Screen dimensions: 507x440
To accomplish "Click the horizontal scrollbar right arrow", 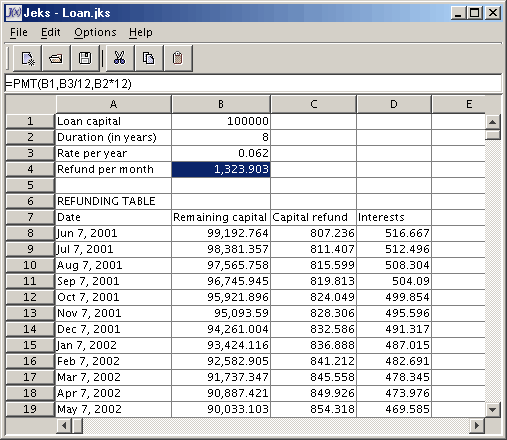I will tap(477, 425).
